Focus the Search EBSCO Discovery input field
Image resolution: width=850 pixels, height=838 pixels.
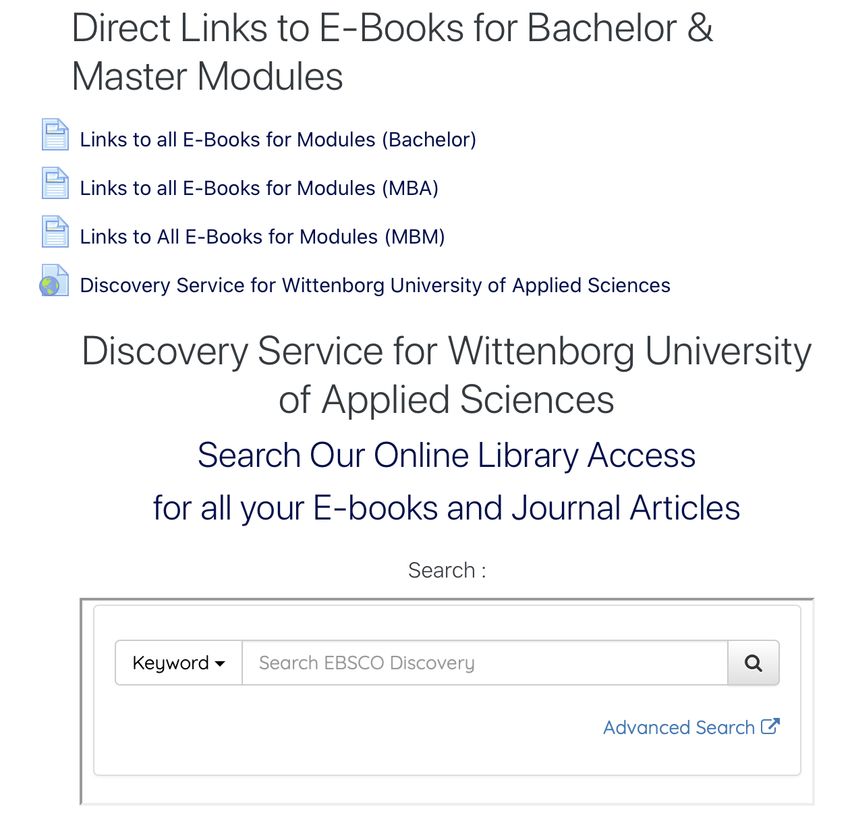[x=485, y=662]
